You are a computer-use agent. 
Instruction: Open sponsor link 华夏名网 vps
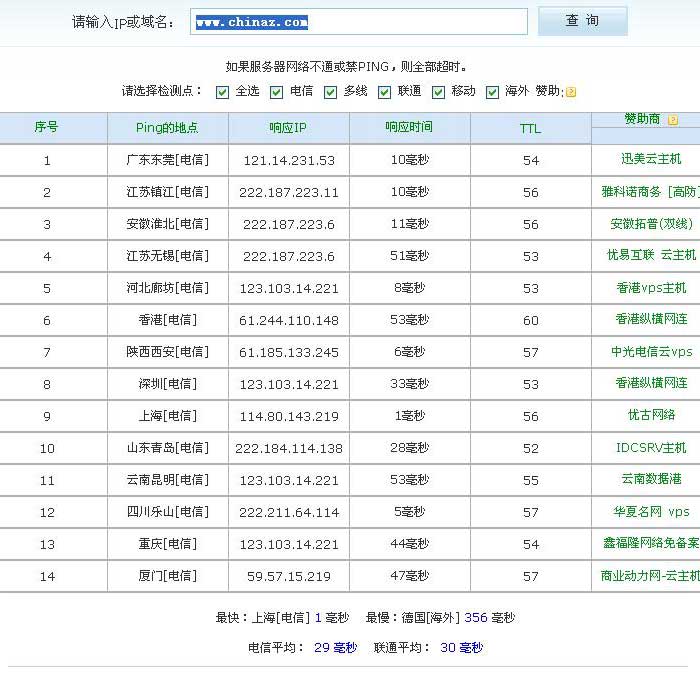point(651,512)
